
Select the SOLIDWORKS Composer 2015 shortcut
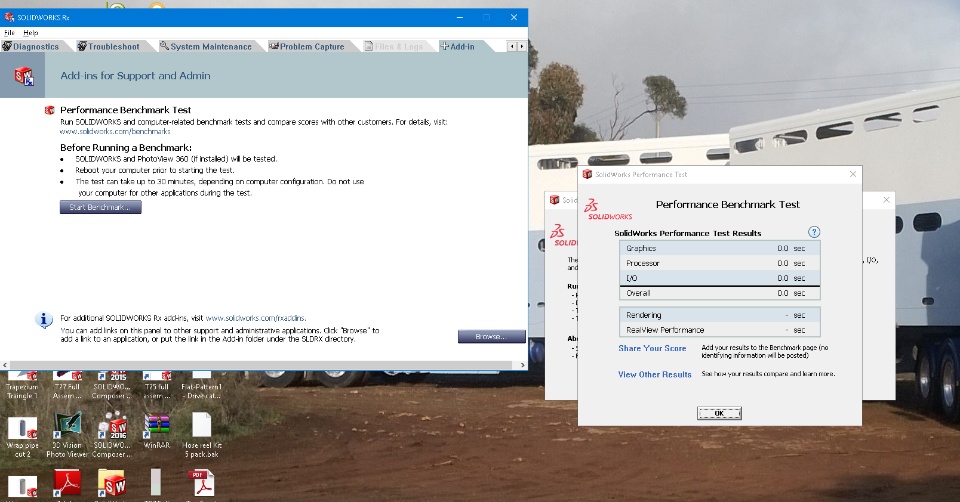[x=111, y=384]
